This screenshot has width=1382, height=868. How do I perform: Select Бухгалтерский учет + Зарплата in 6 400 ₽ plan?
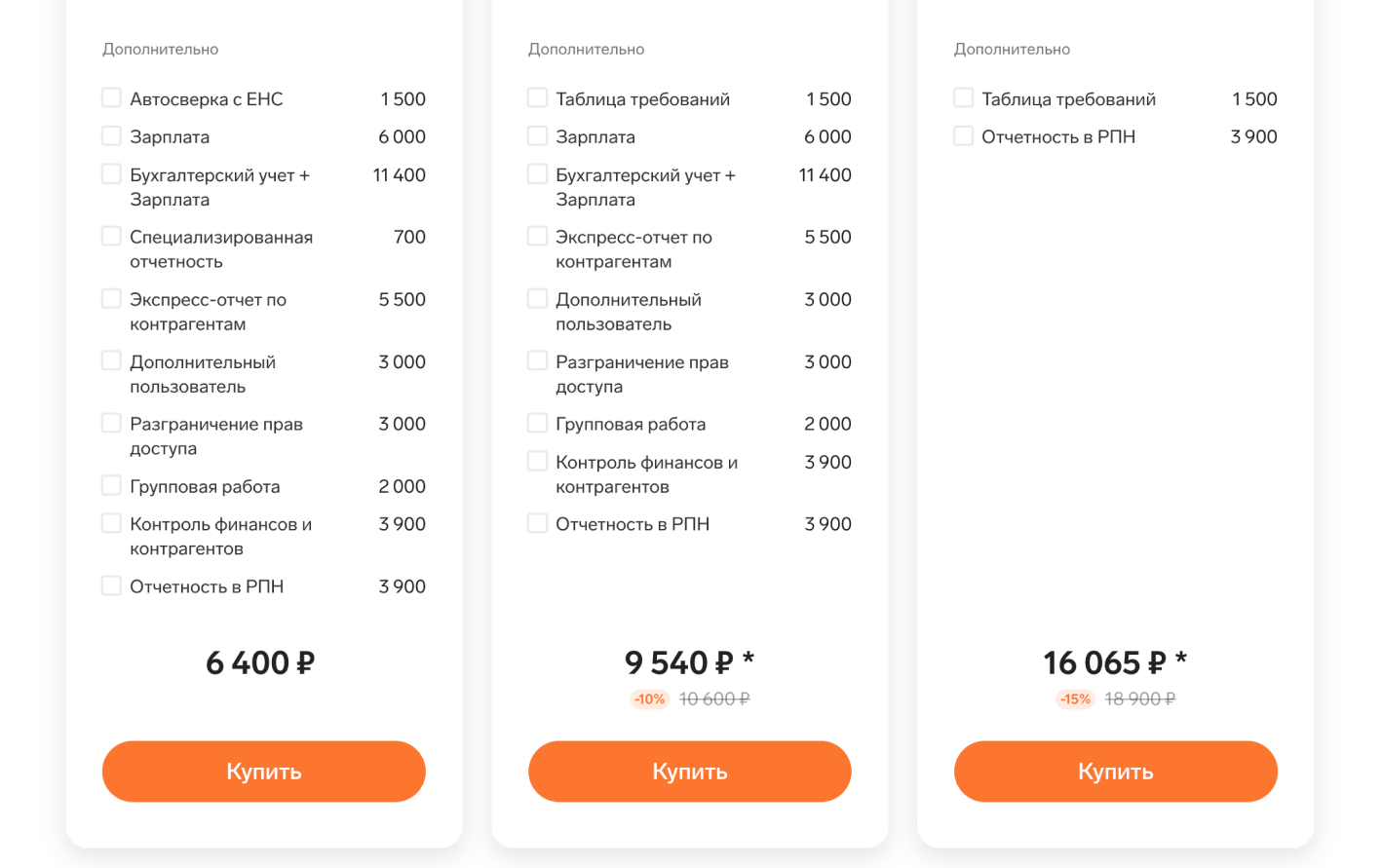tap(112, 174)
